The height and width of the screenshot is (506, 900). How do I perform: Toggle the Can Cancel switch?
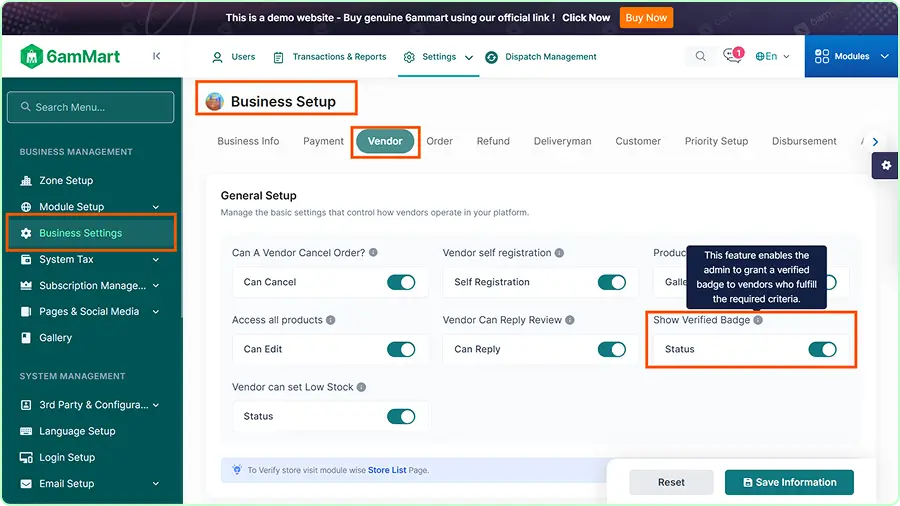[x=401, y=282]
